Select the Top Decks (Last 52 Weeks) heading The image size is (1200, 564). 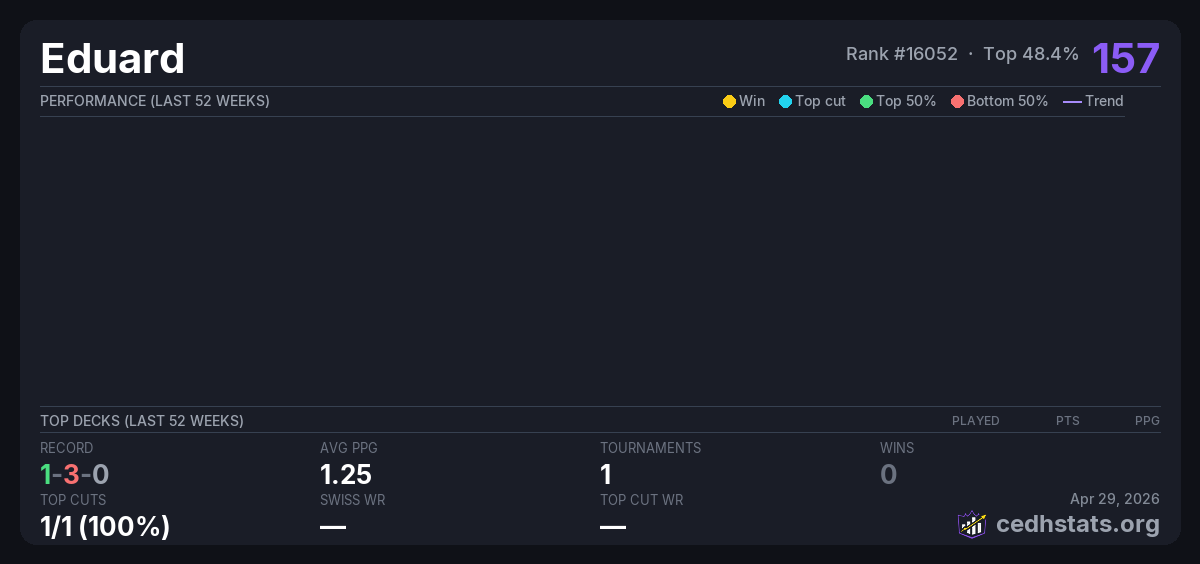(142, 421)
